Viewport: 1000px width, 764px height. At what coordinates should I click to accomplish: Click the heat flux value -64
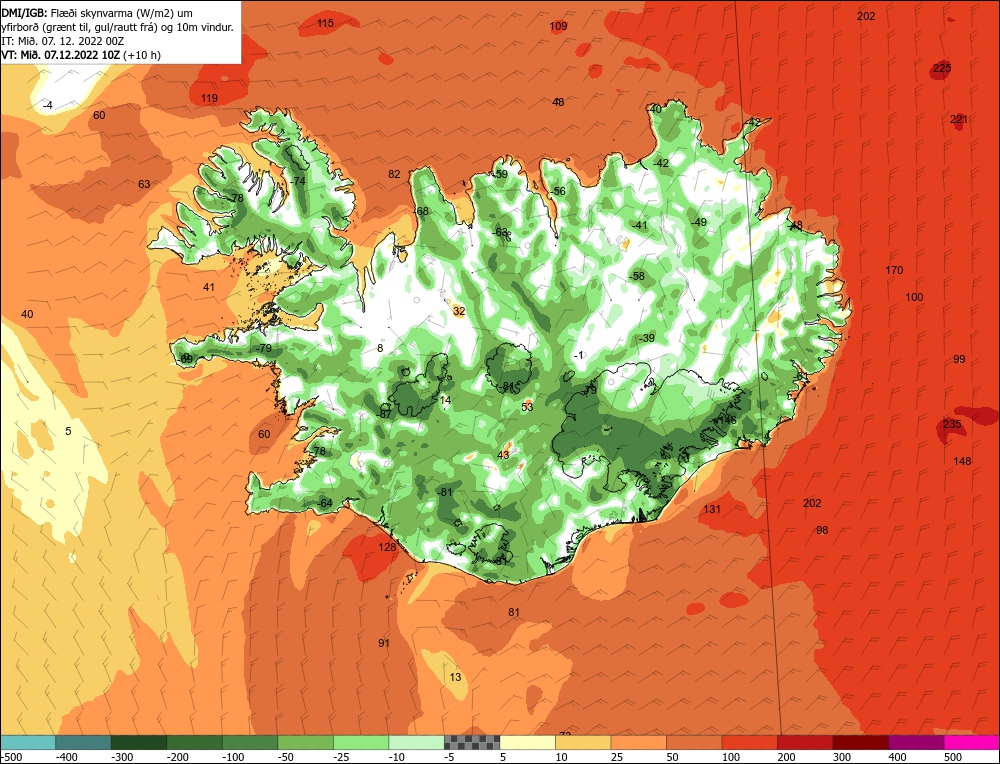coord(325,503)
